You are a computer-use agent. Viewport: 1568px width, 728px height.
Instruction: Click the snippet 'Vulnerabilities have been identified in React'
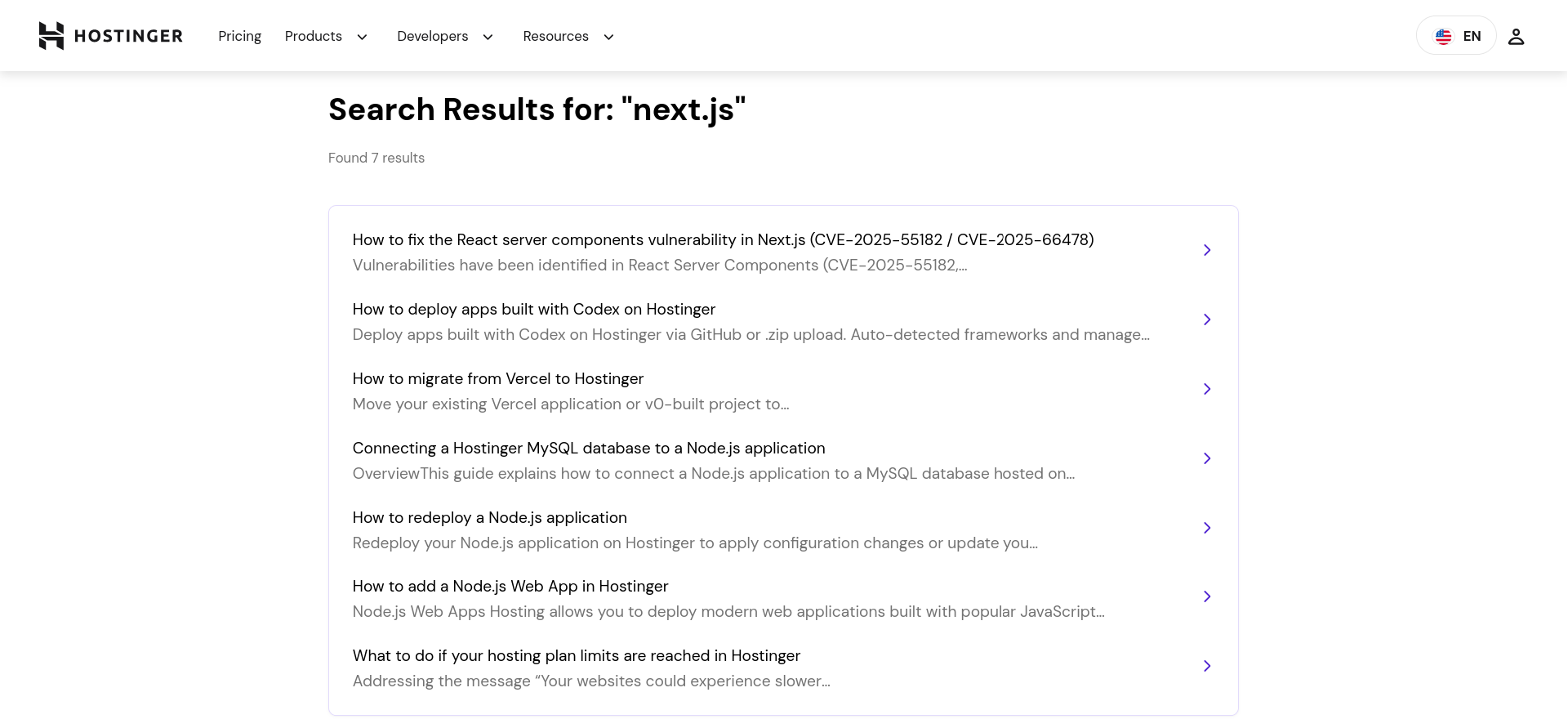(660, 266)
